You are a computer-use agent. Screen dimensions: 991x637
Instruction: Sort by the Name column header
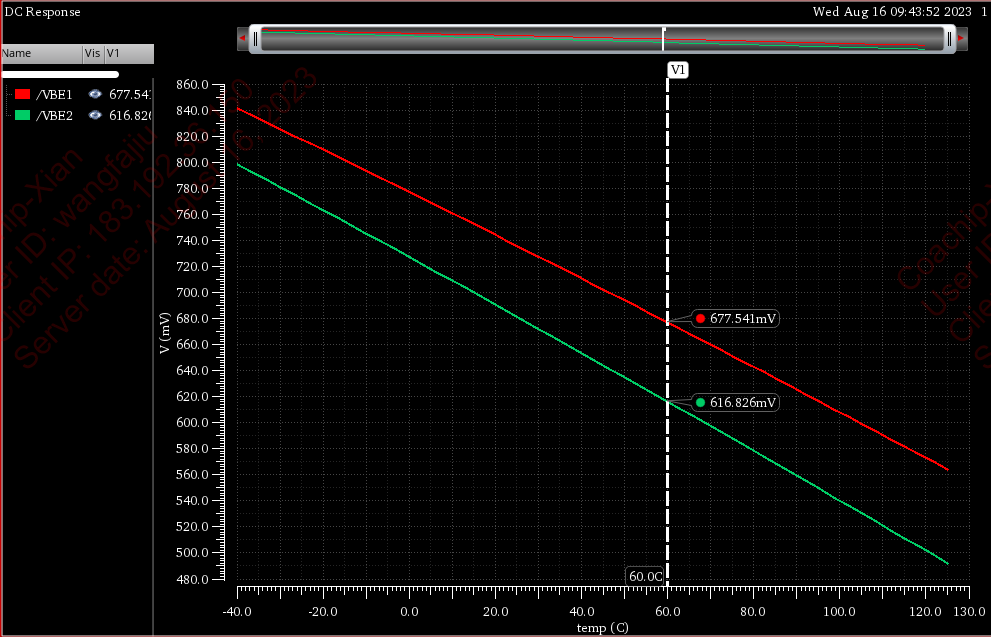click(x=40, y=53)
